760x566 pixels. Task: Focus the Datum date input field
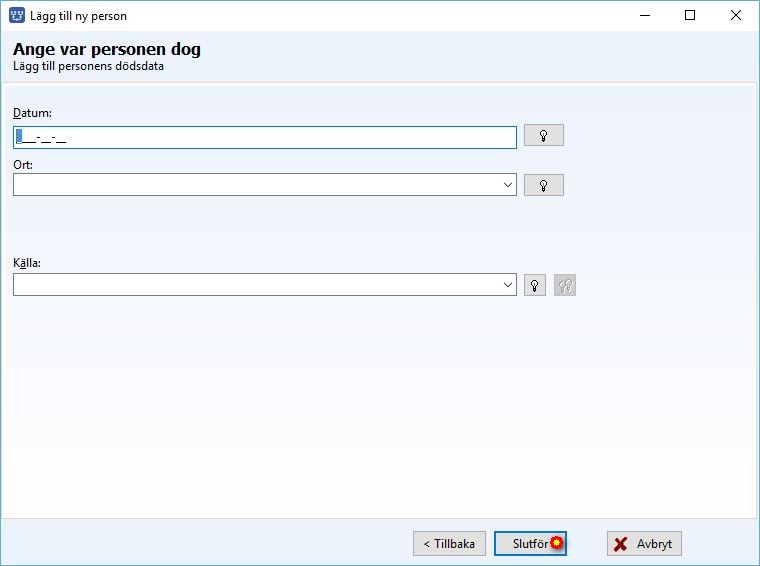point(265,138)
